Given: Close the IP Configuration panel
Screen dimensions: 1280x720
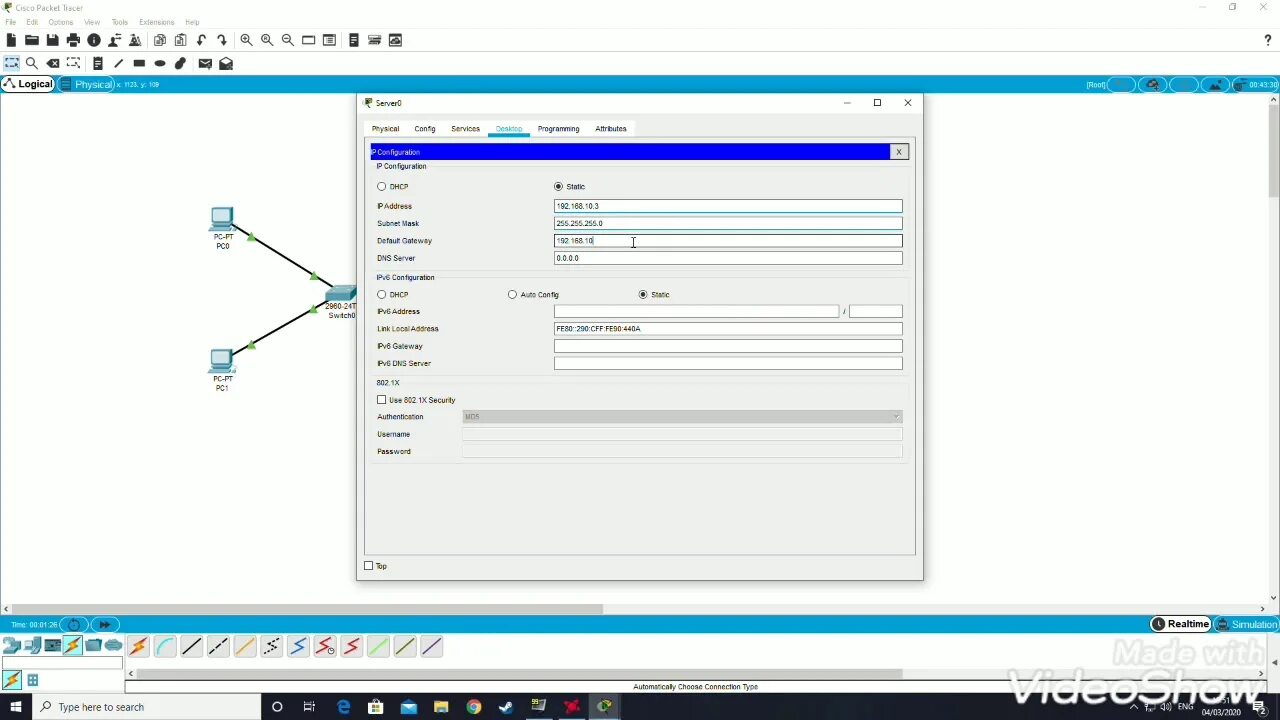Looking at the screenshot, I should pyautogui.click(x=899, y=152).
